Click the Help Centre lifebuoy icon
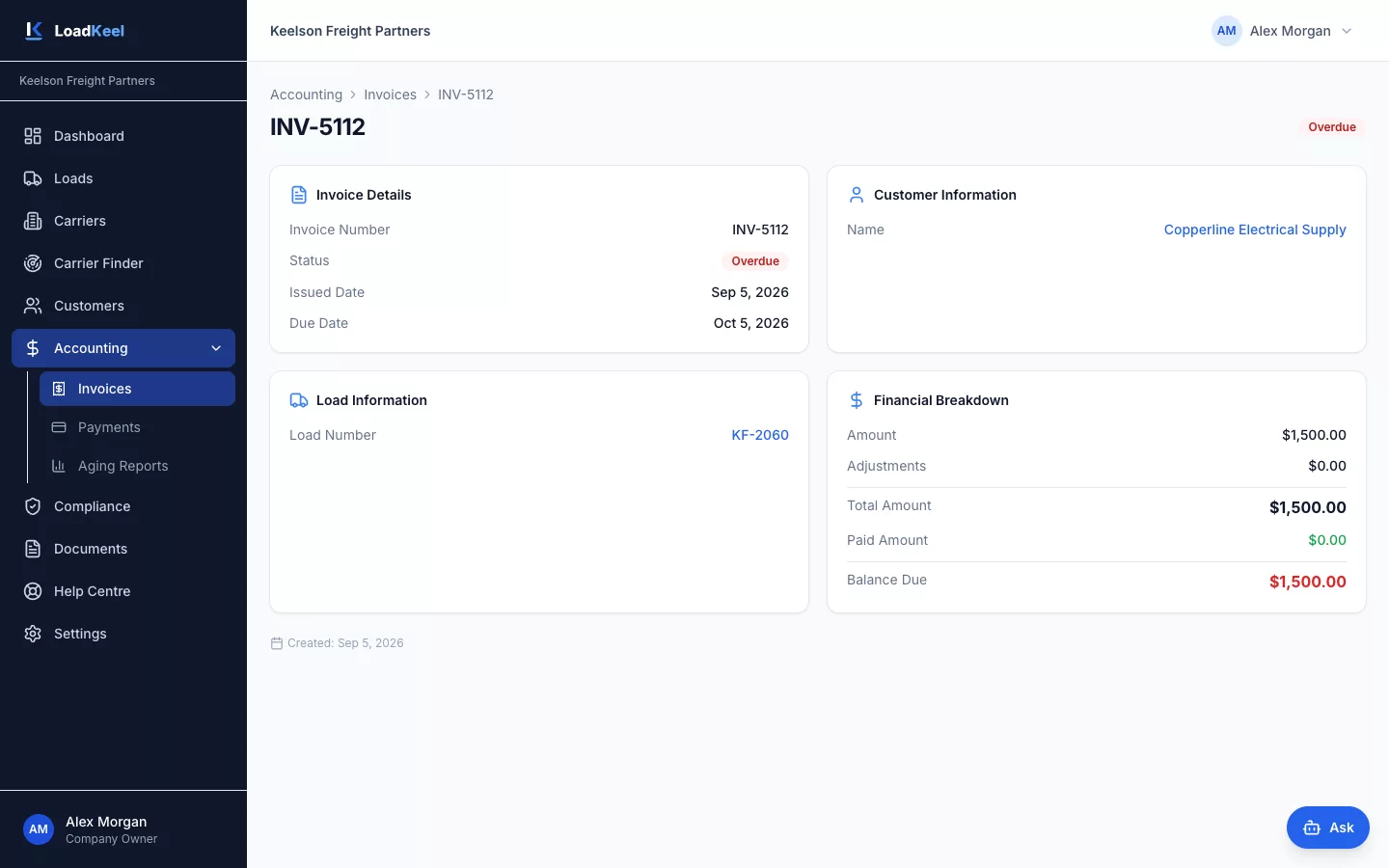Viewport: 1389px width, 868px height. pyautogui.click(x=33, y=591)
